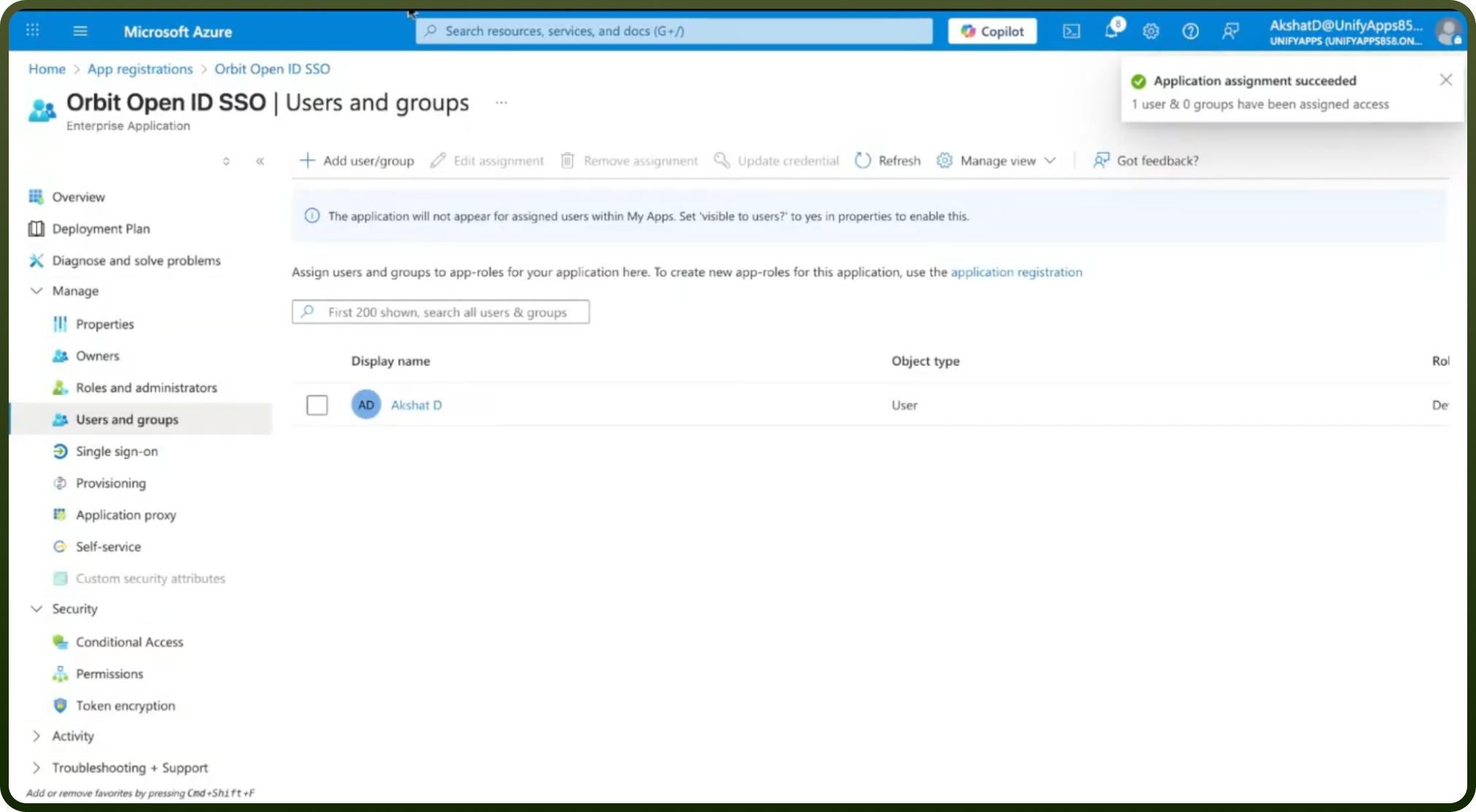This screenshot has width=1476, height=812.
Task: Open the Help question mark icon
Action: click(1190, 31)
